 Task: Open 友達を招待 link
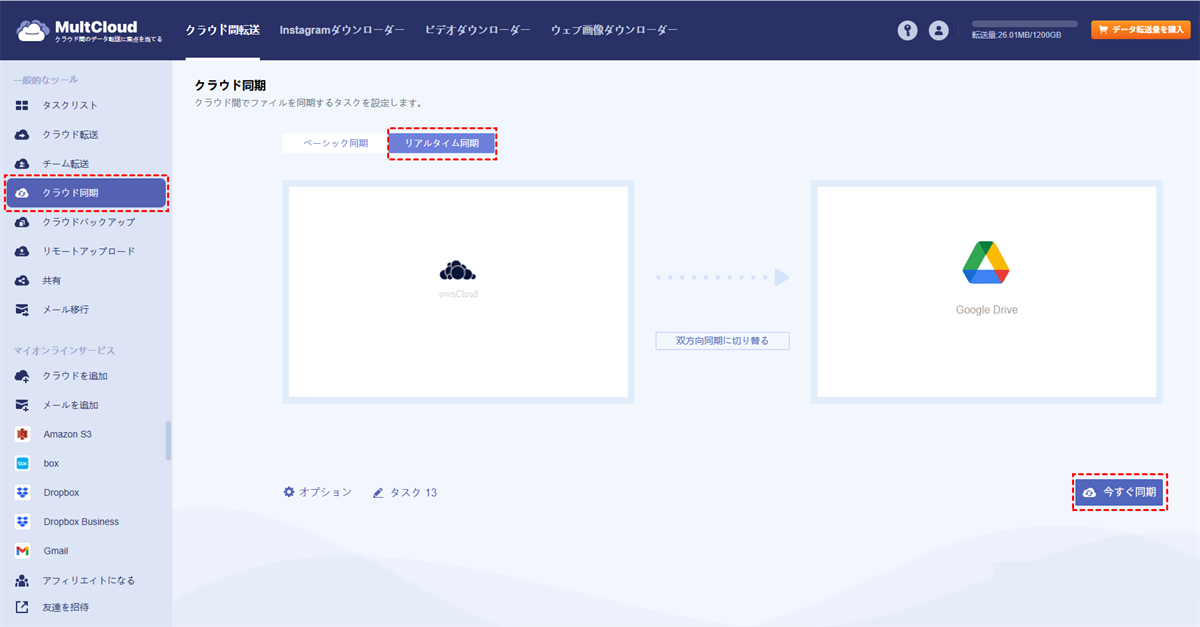pyautogui.click(x=66, y=607)
